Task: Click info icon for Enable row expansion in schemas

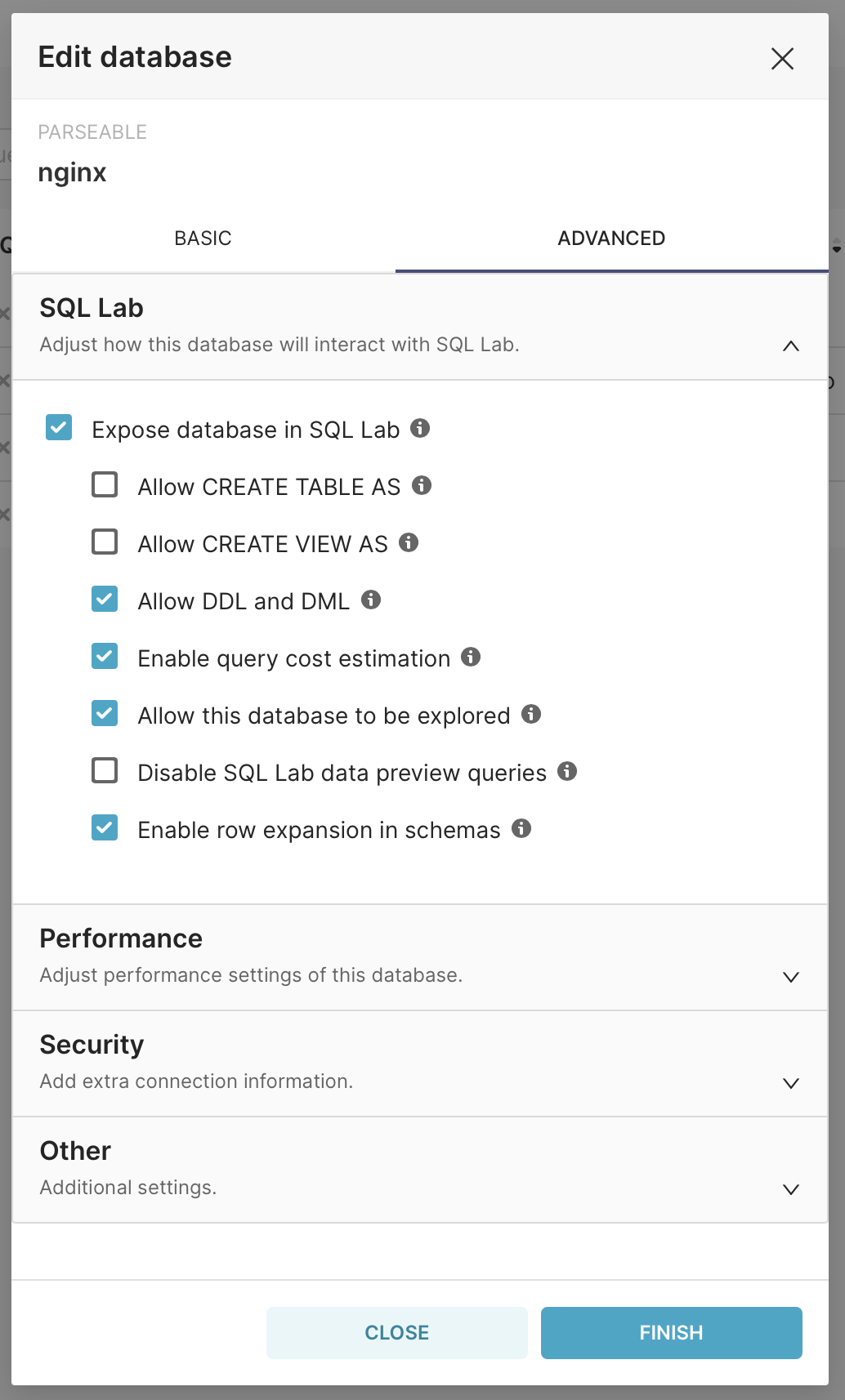Action: (521, 828)
